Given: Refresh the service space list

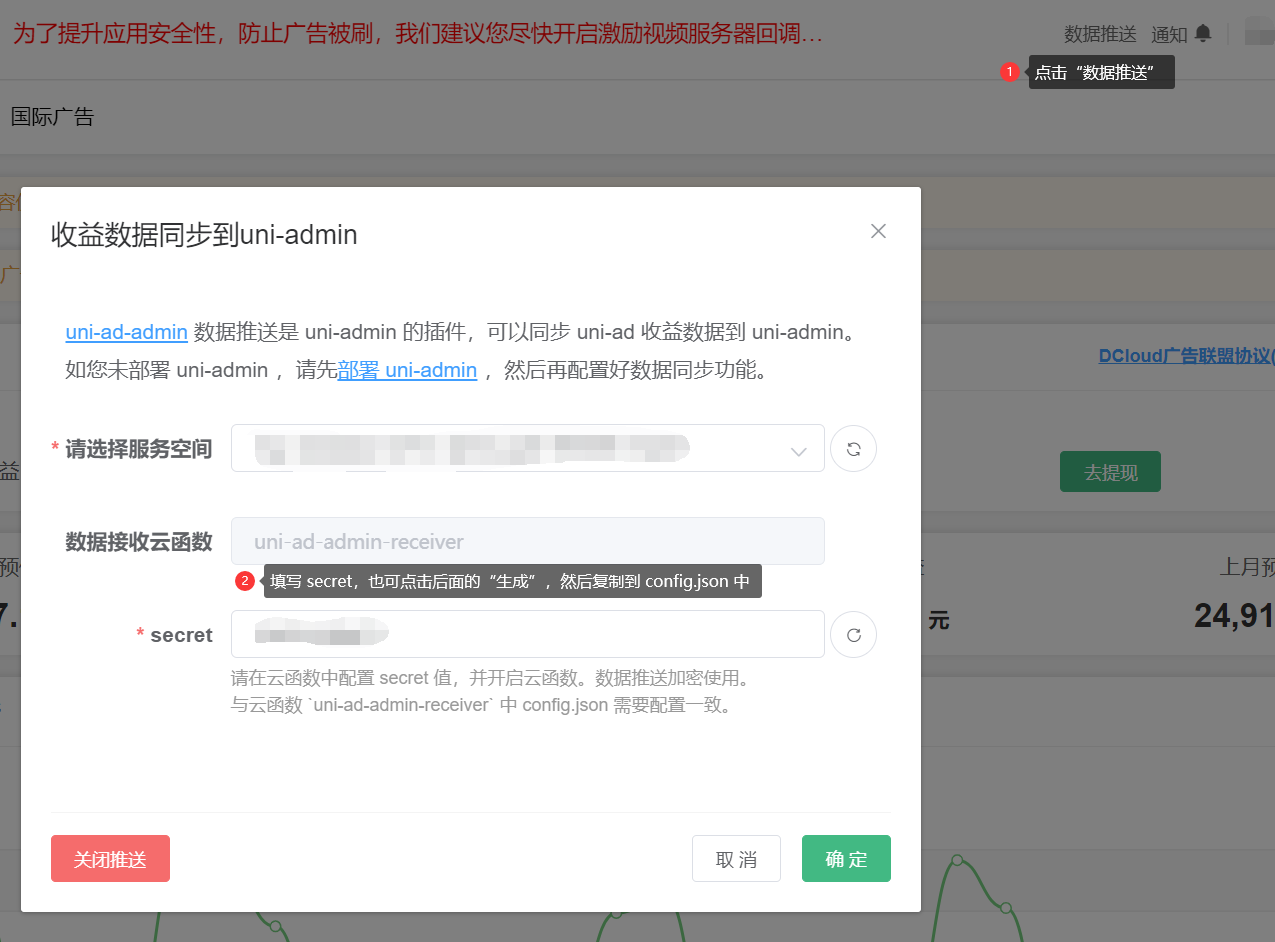Looking at the screenshot, I should pos(854,448).
